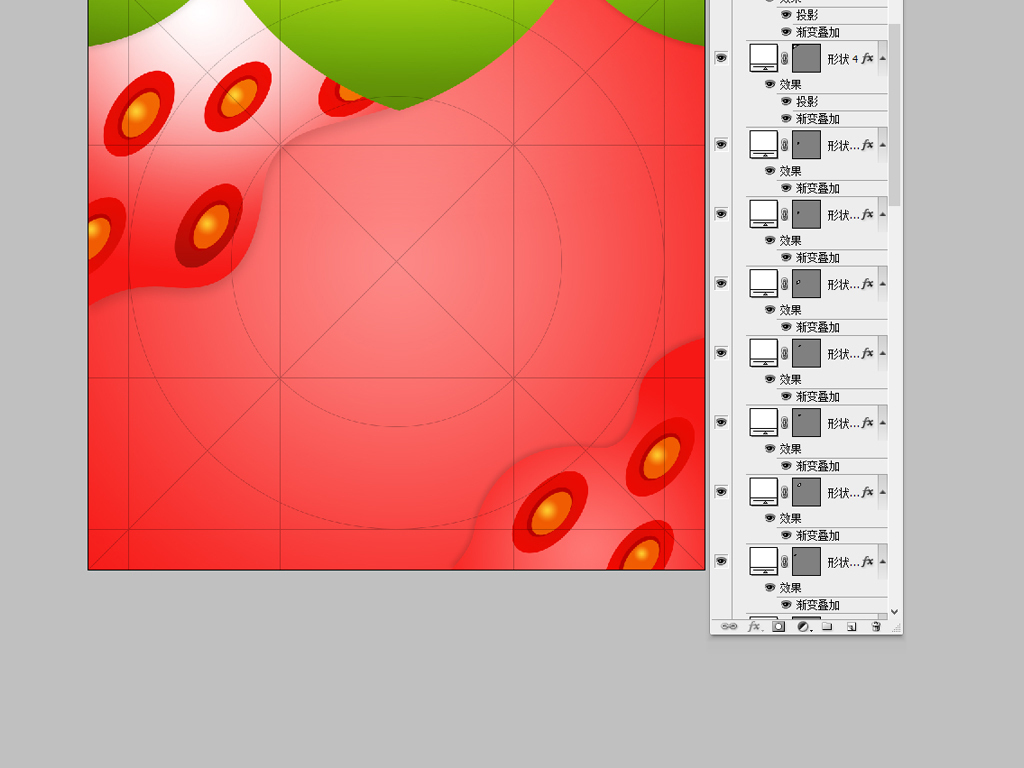The width and height of the screenshot is (1024, 768).
Task: Create a new layer with page icon
Action: pyautogui.click(x=851, y=626)
